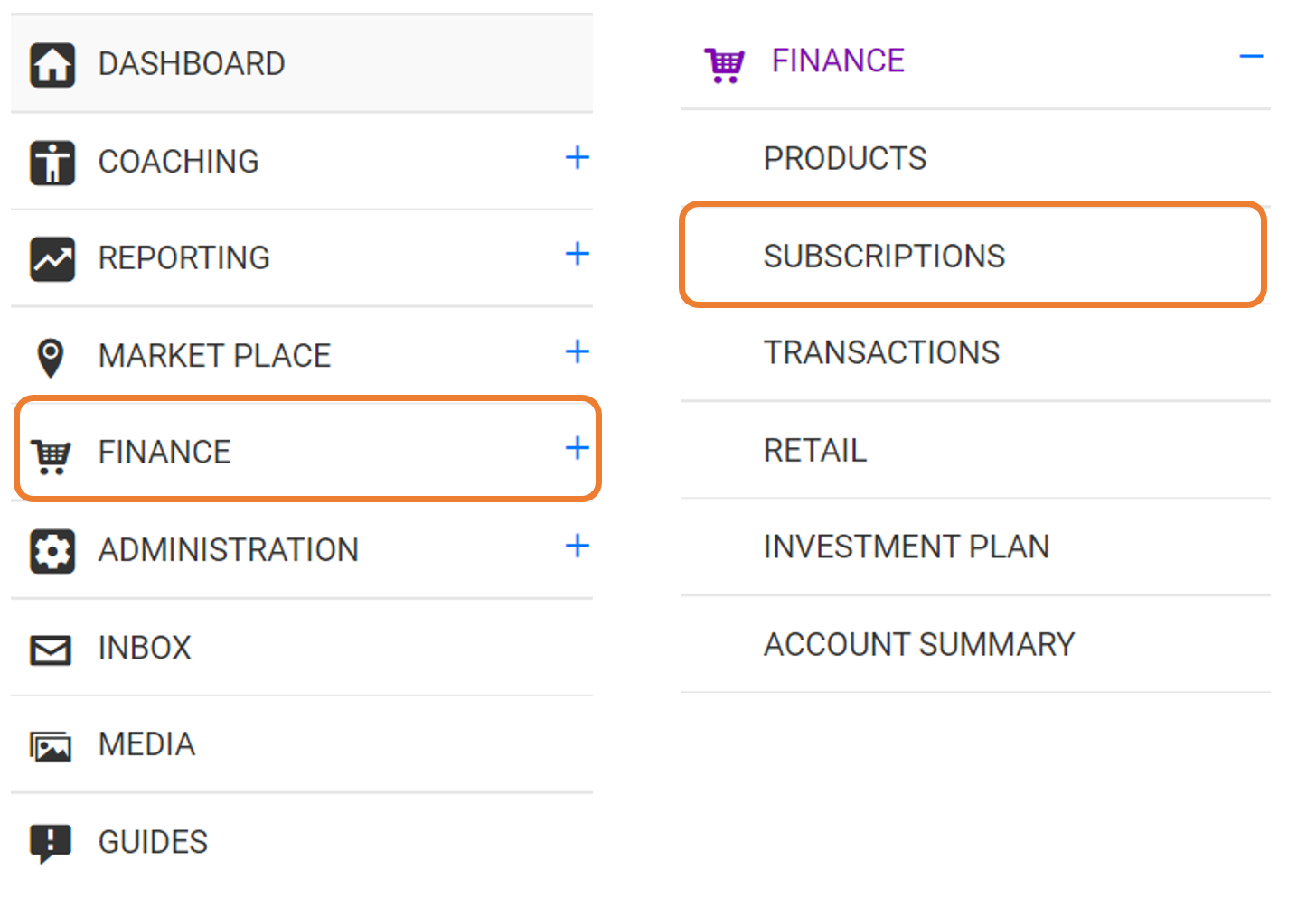Click the Inbox envelope icon
This screenshot has height=916, width=1316.
pyautogui.click(x=51, y=650)
